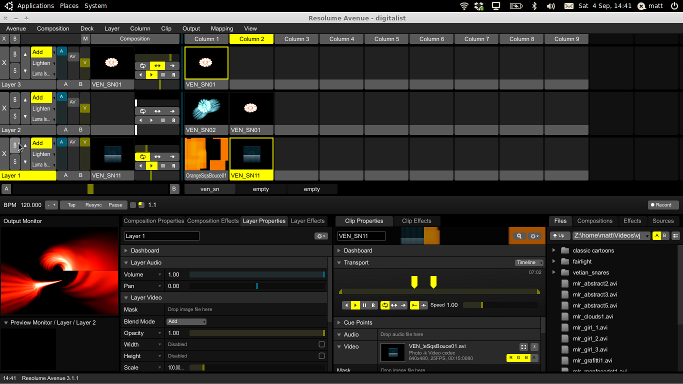Clear Layer 1 with its X button
This screenshot has width=683, height=384.
point(4,154)
